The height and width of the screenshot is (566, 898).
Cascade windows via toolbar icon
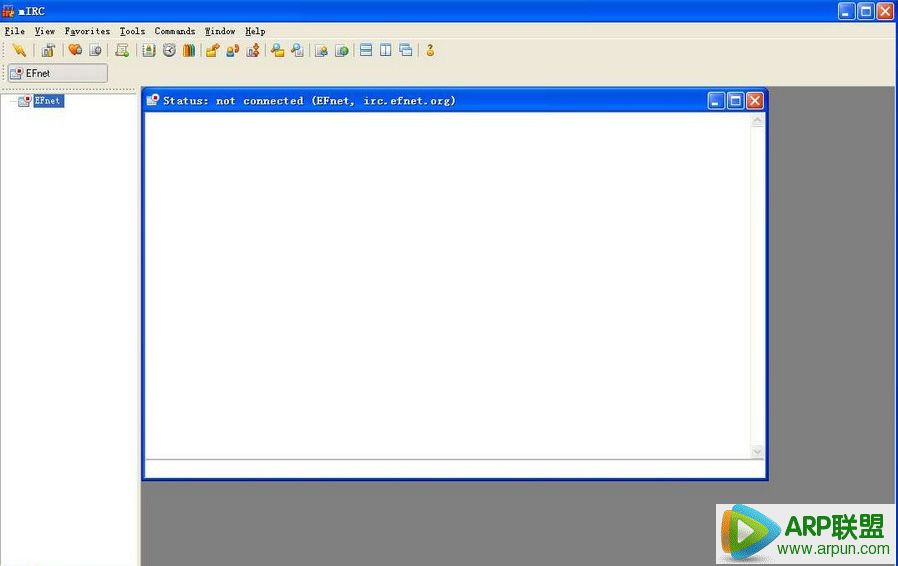click(x=405, y=50)
